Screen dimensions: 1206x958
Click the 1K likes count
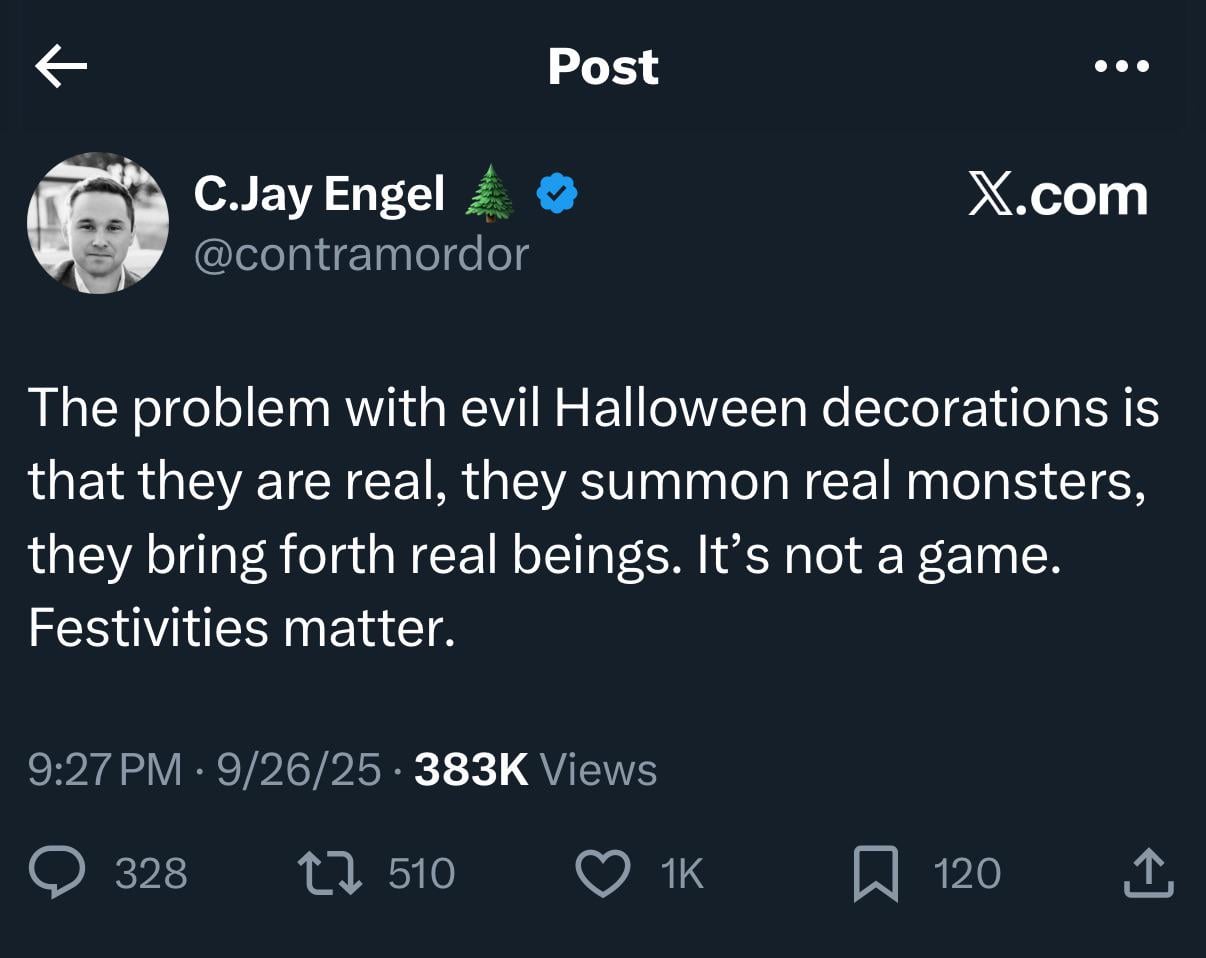click(683, 874)
